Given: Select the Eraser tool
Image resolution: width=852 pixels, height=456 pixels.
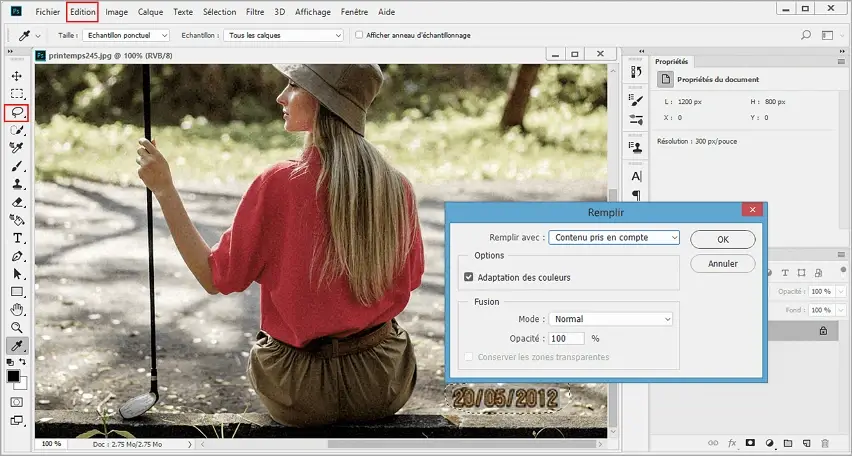Looking at the screenshot, I should click(x=17, y=202).
